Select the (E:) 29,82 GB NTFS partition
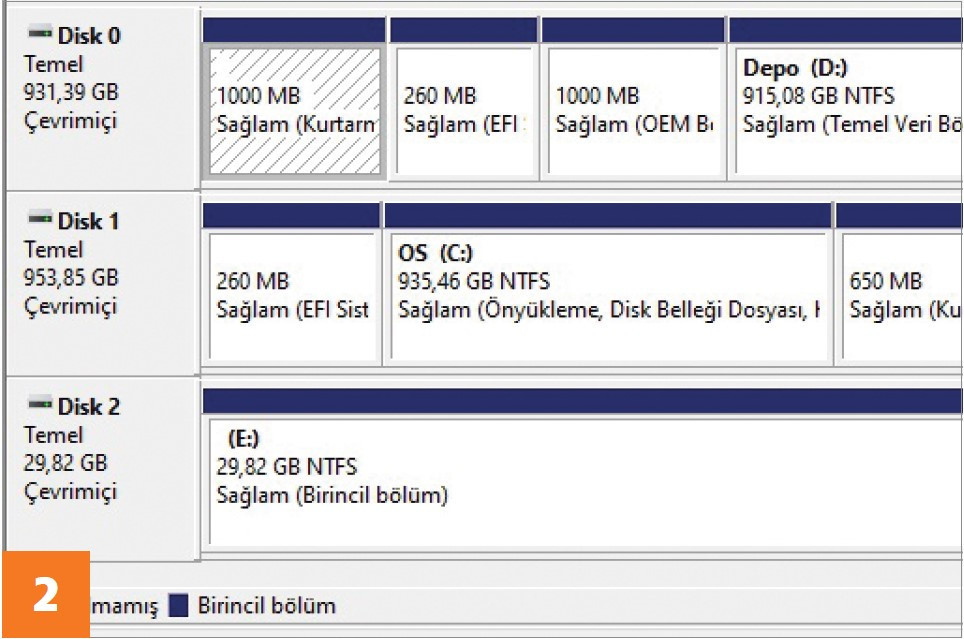 pyautogui.click(x=586, y=482)
